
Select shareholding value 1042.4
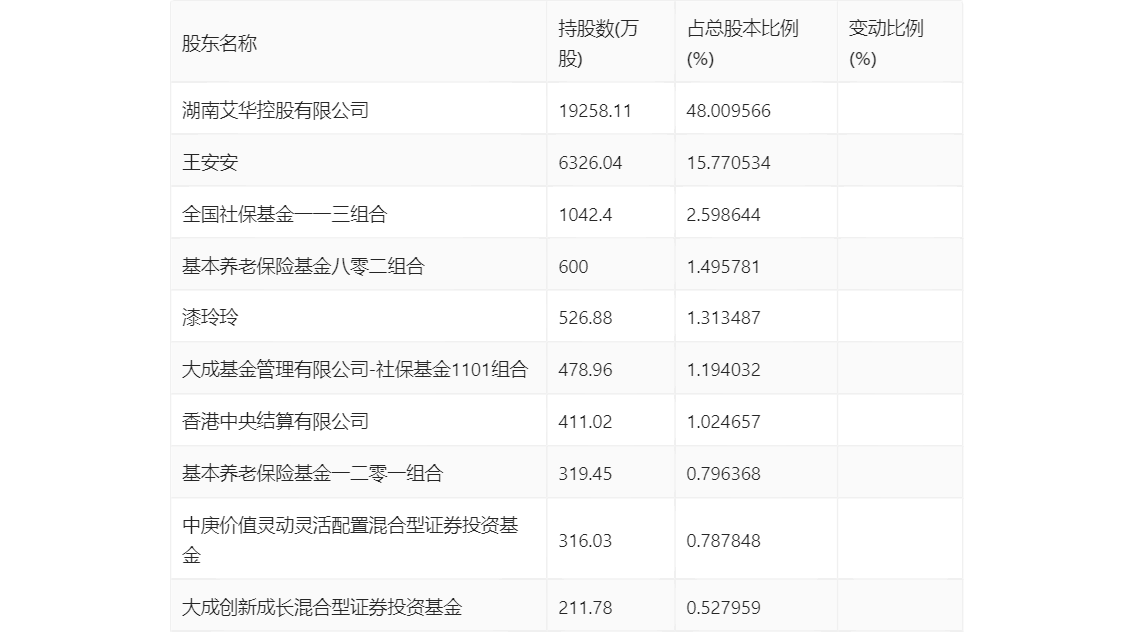[x=585, y=215]
